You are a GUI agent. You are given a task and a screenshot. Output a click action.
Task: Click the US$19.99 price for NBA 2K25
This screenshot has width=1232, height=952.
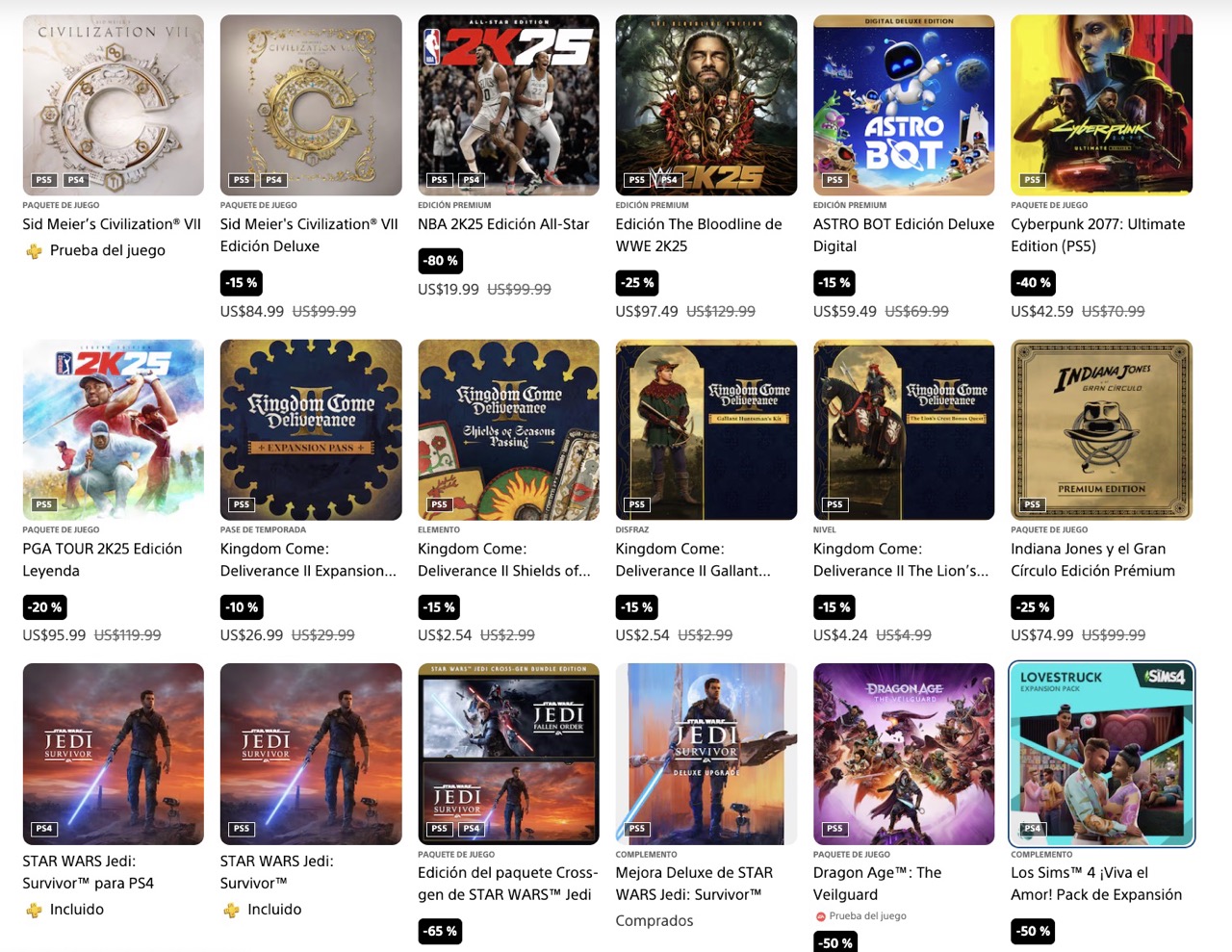pos(449,290)
